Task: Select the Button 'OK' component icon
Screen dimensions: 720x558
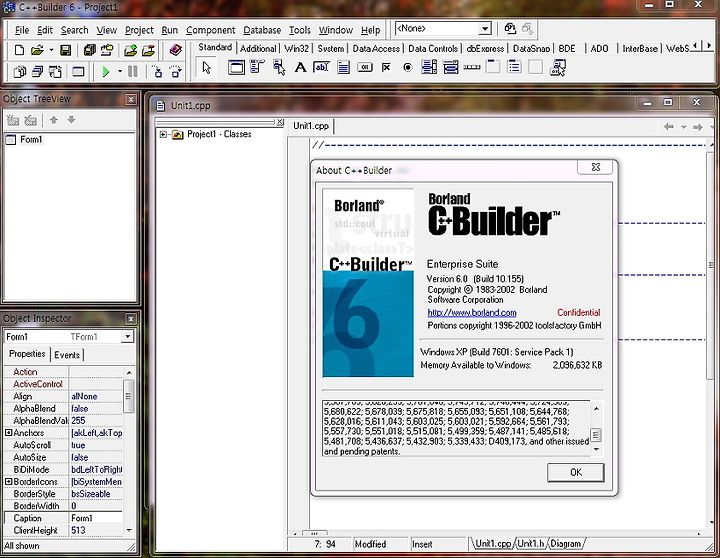Action: point(365,68)
